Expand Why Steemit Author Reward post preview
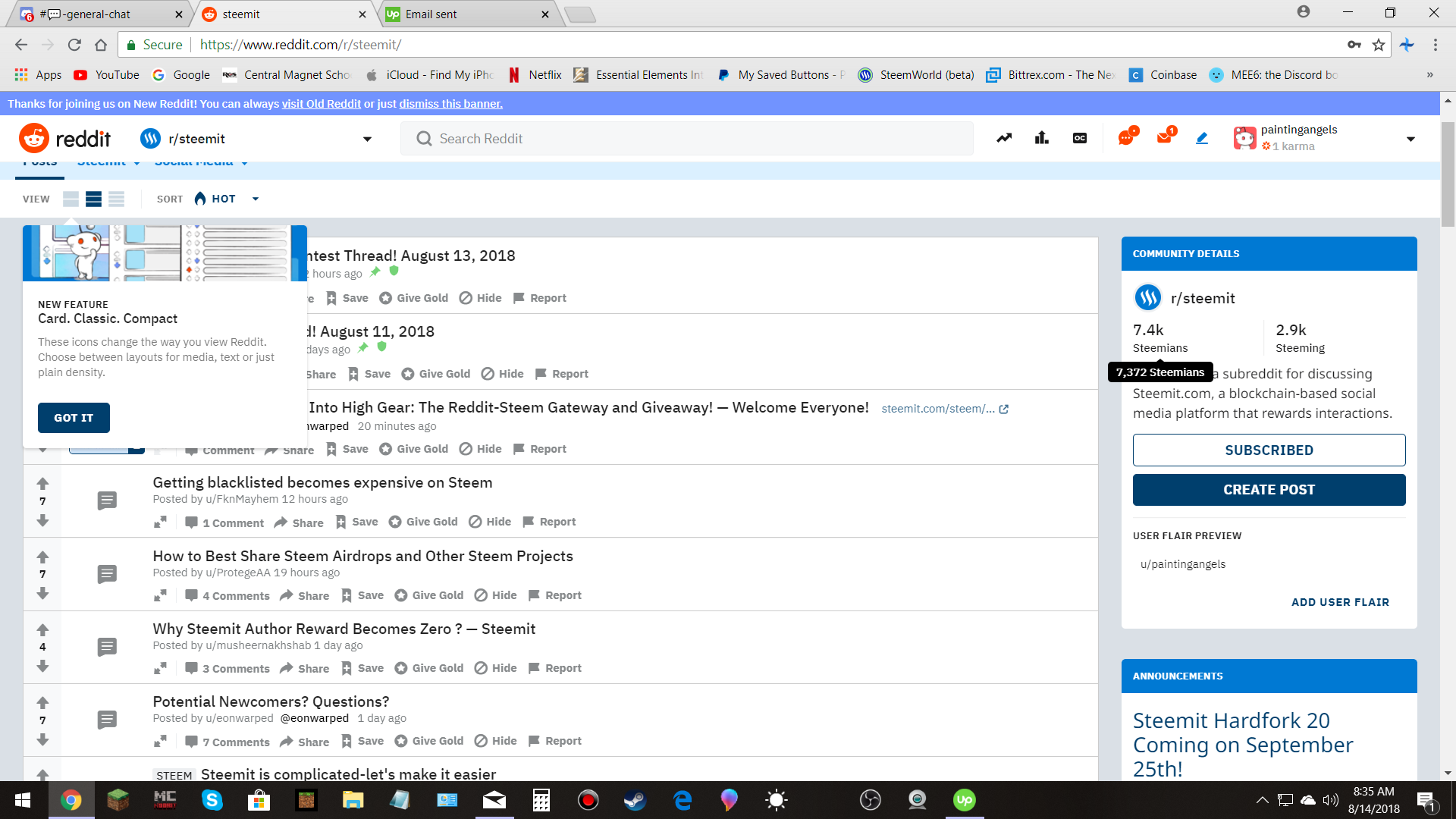The width and height of the screenshot is (1456, 819). pyautogui.click(x=160, y=668)
